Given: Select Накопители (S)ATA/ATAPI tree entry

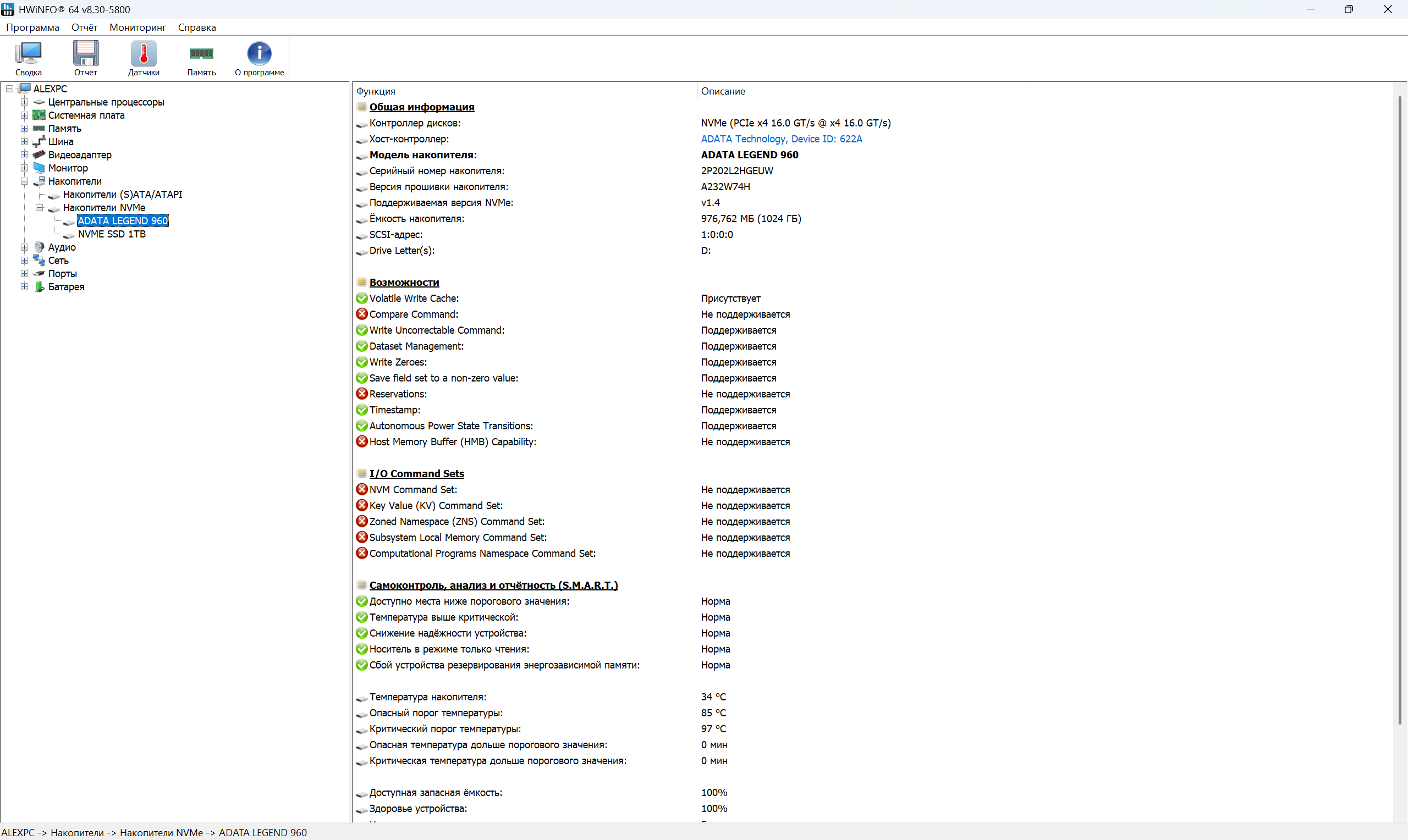Looking at the screenshot, I should tap(122, 194).
